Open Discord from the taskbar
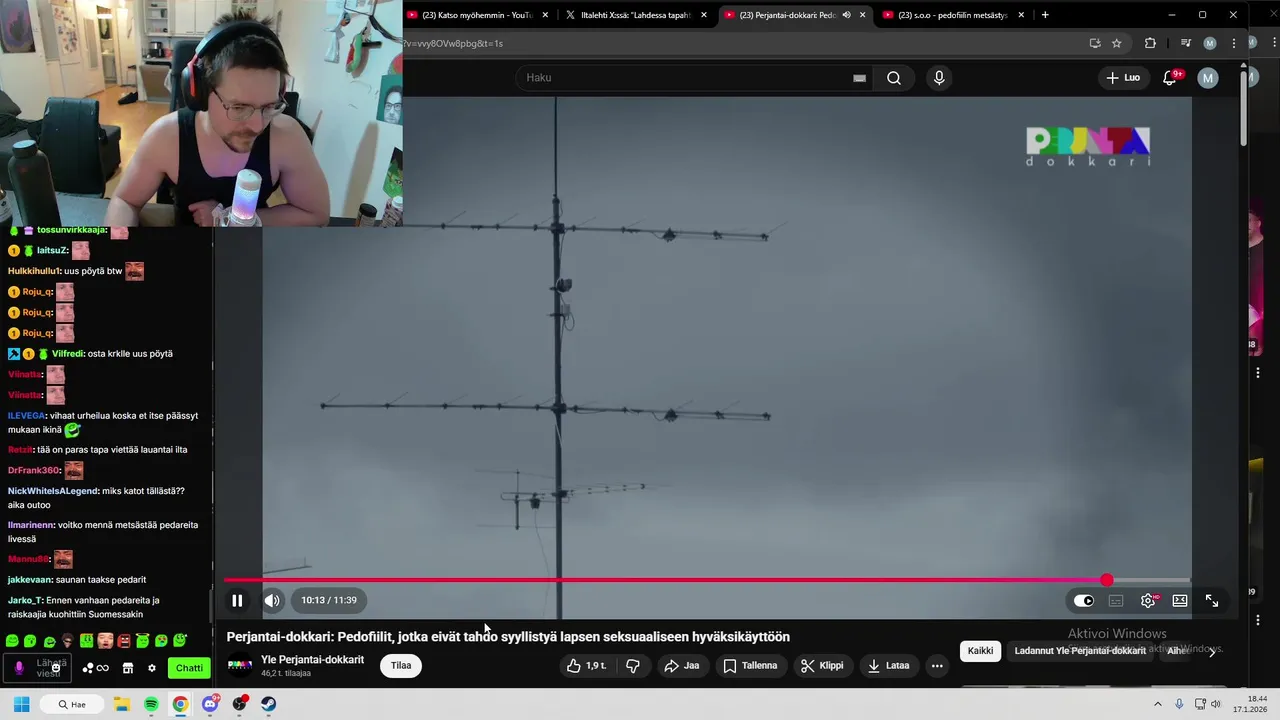The width and height of the screenshot is (1280, 720). pyautogui.click(x=210, y=704)
